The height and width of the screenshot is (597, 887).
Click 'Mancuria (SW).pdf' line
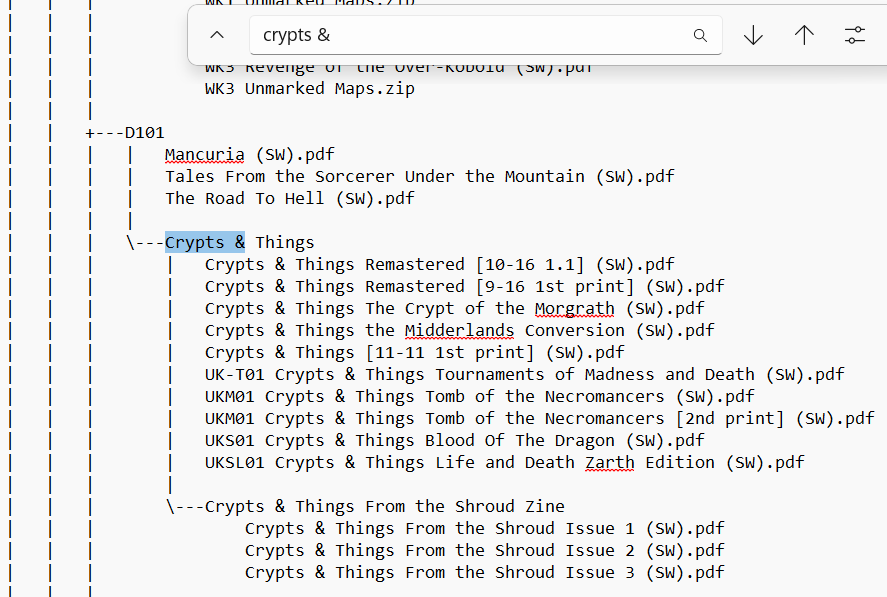pyautogui.click(x=249, y=154)
